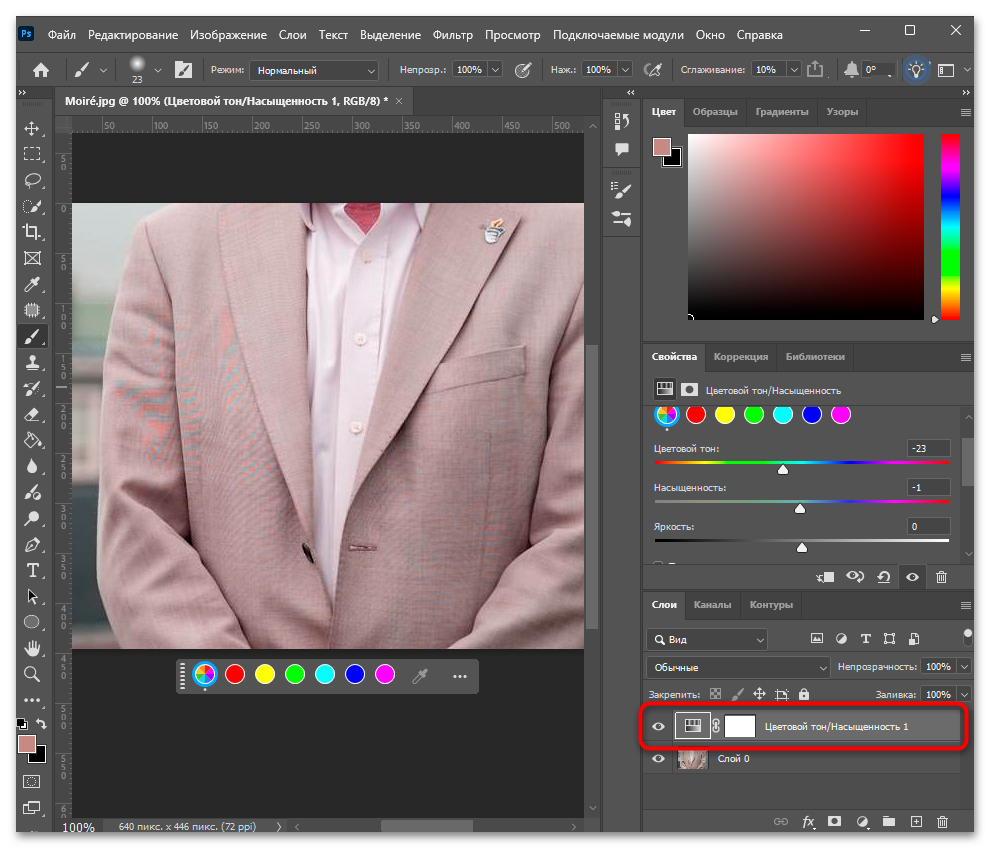990x848 pixels.
Task: Select the Clone Stamp tool
Action: click(32, 362)
